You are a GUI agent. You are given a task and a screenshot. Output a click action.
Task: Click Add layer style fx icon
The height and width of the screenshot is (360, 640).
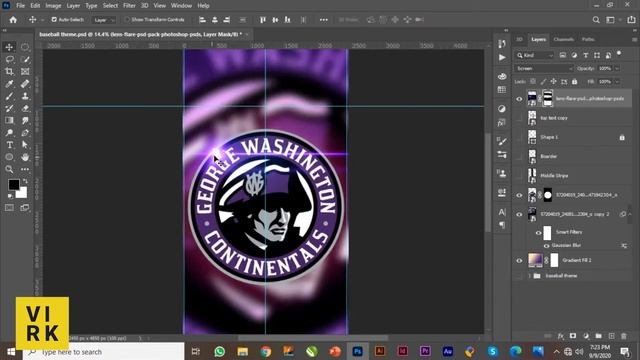(561, 336)
